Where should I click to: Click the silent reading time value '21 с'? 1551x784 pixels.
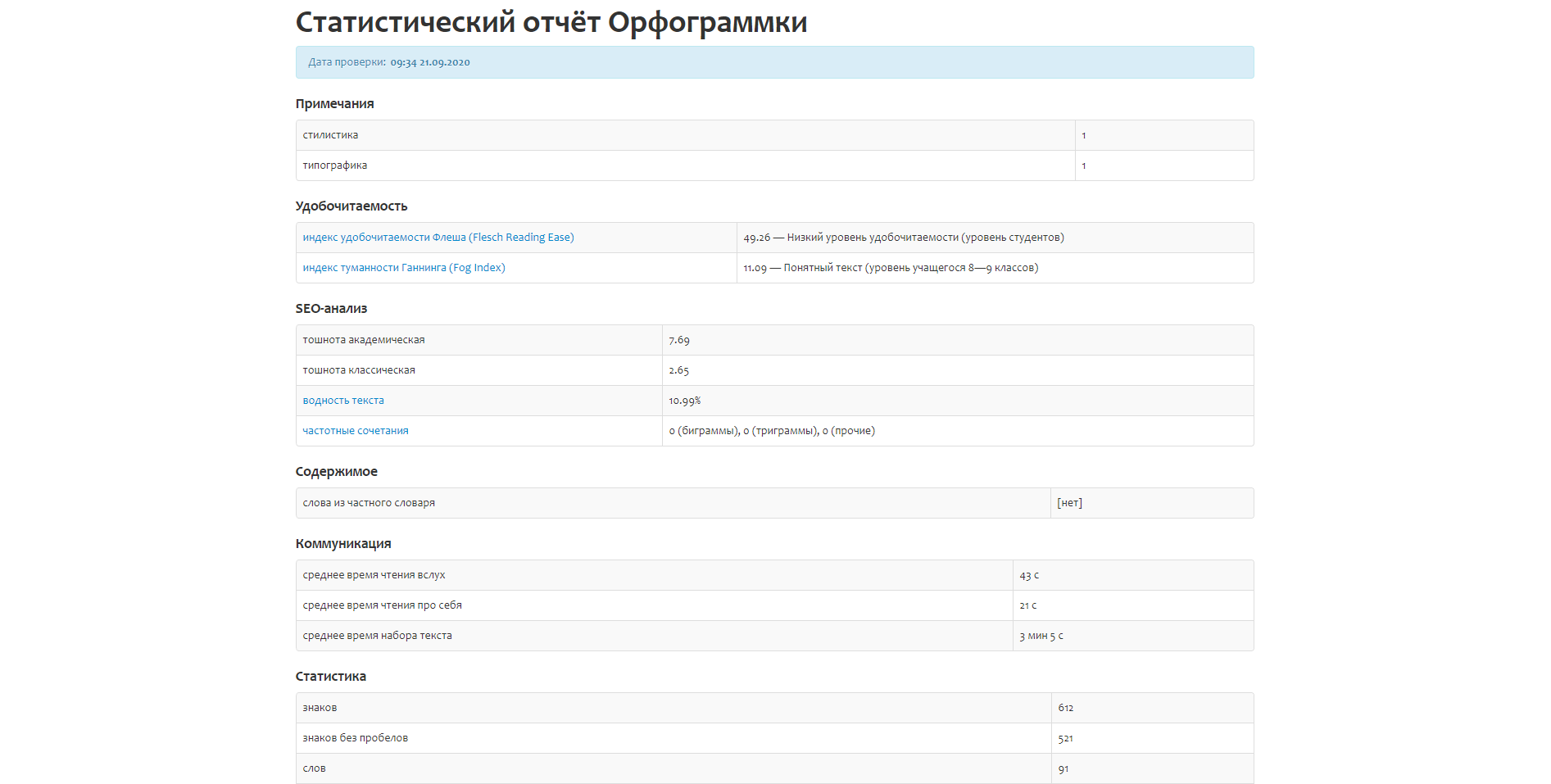[1028, 605]
